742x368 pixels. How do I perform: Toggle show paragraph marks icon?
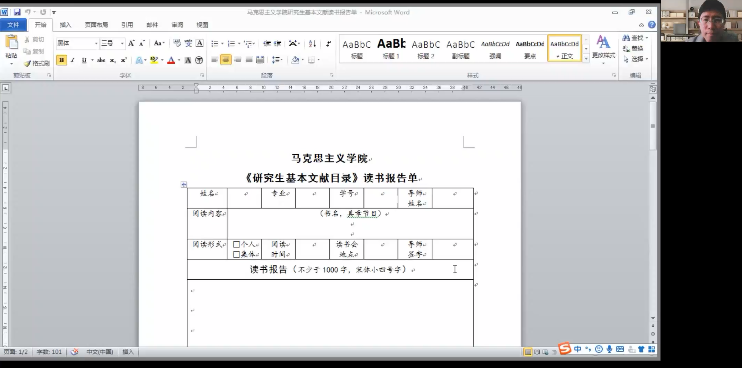click(328, 44)
